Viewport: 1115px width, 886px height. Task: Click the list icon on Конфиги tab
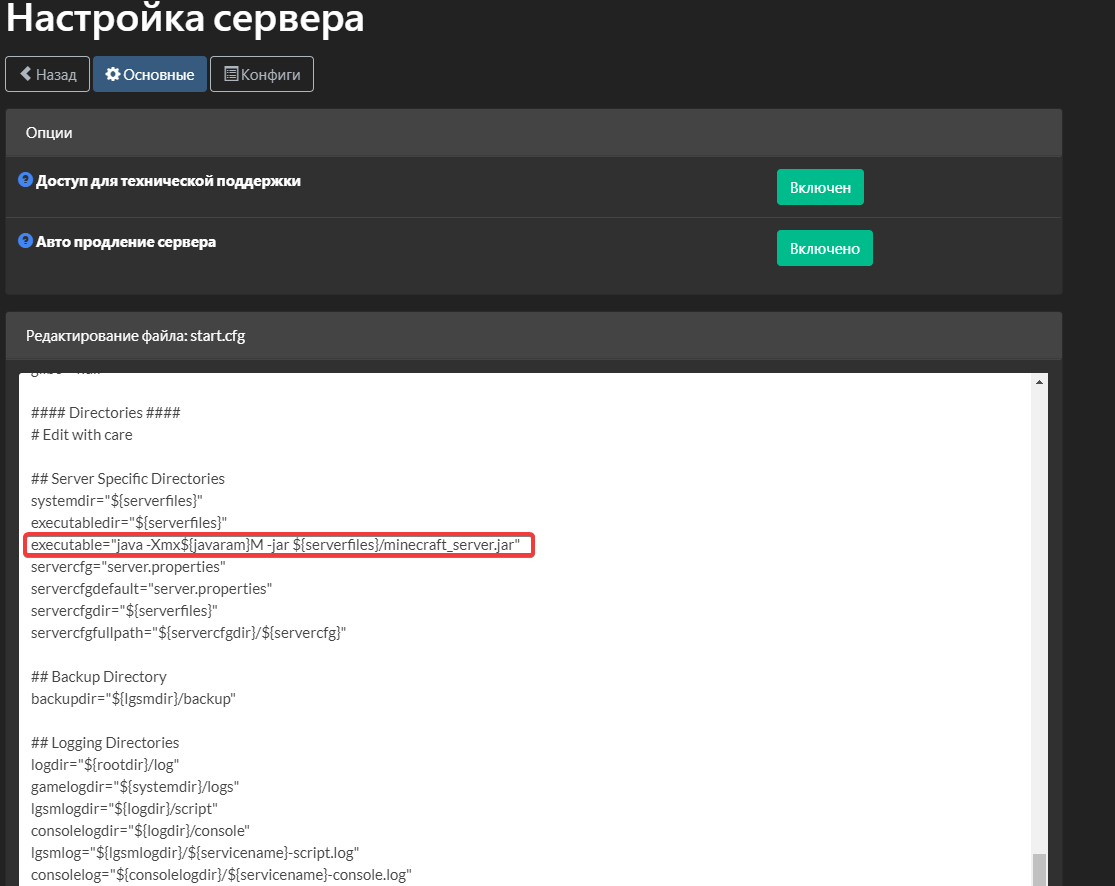[x=231, y=74]
